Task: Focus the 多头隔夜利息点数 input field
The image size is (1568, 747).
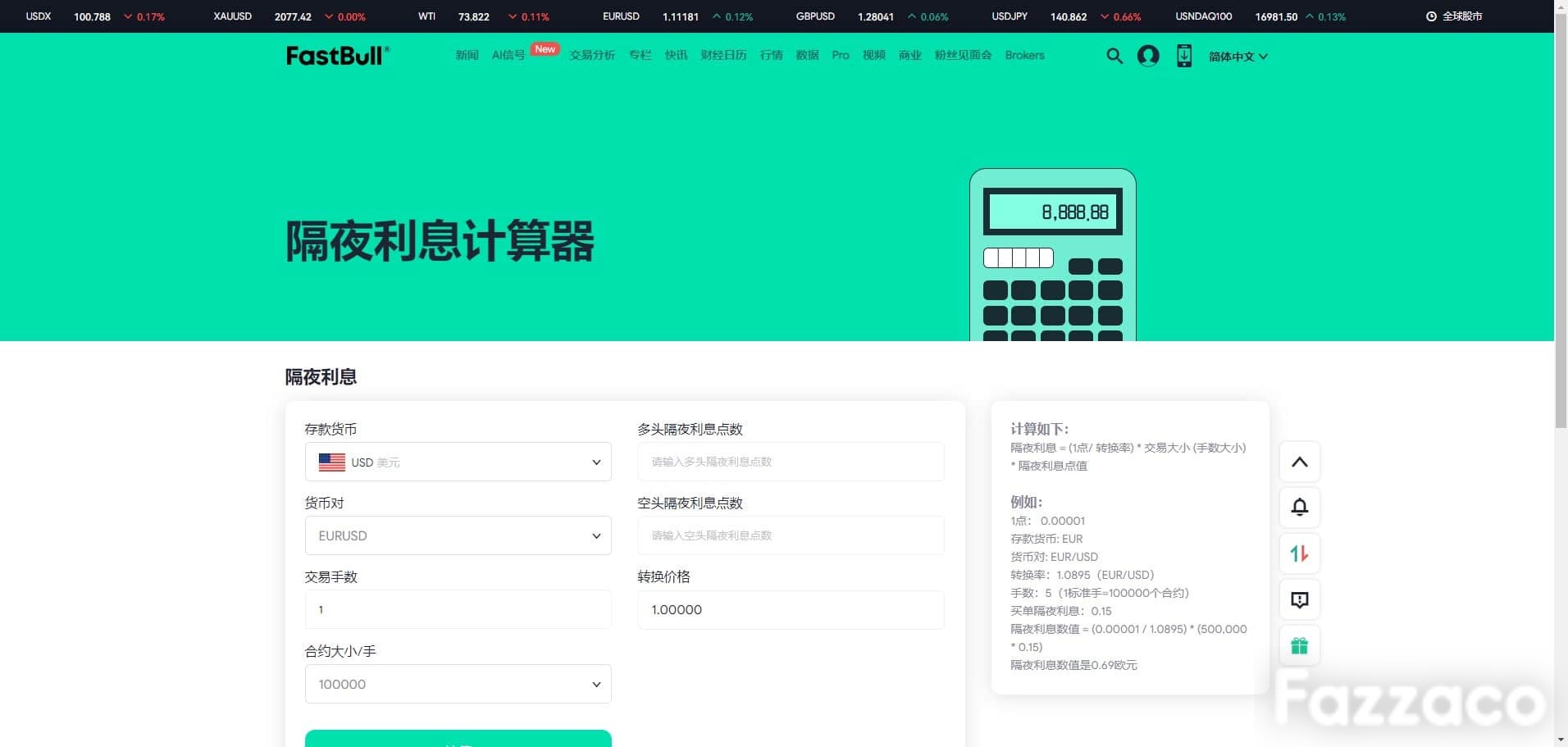Action: click(x=791, y=462)
